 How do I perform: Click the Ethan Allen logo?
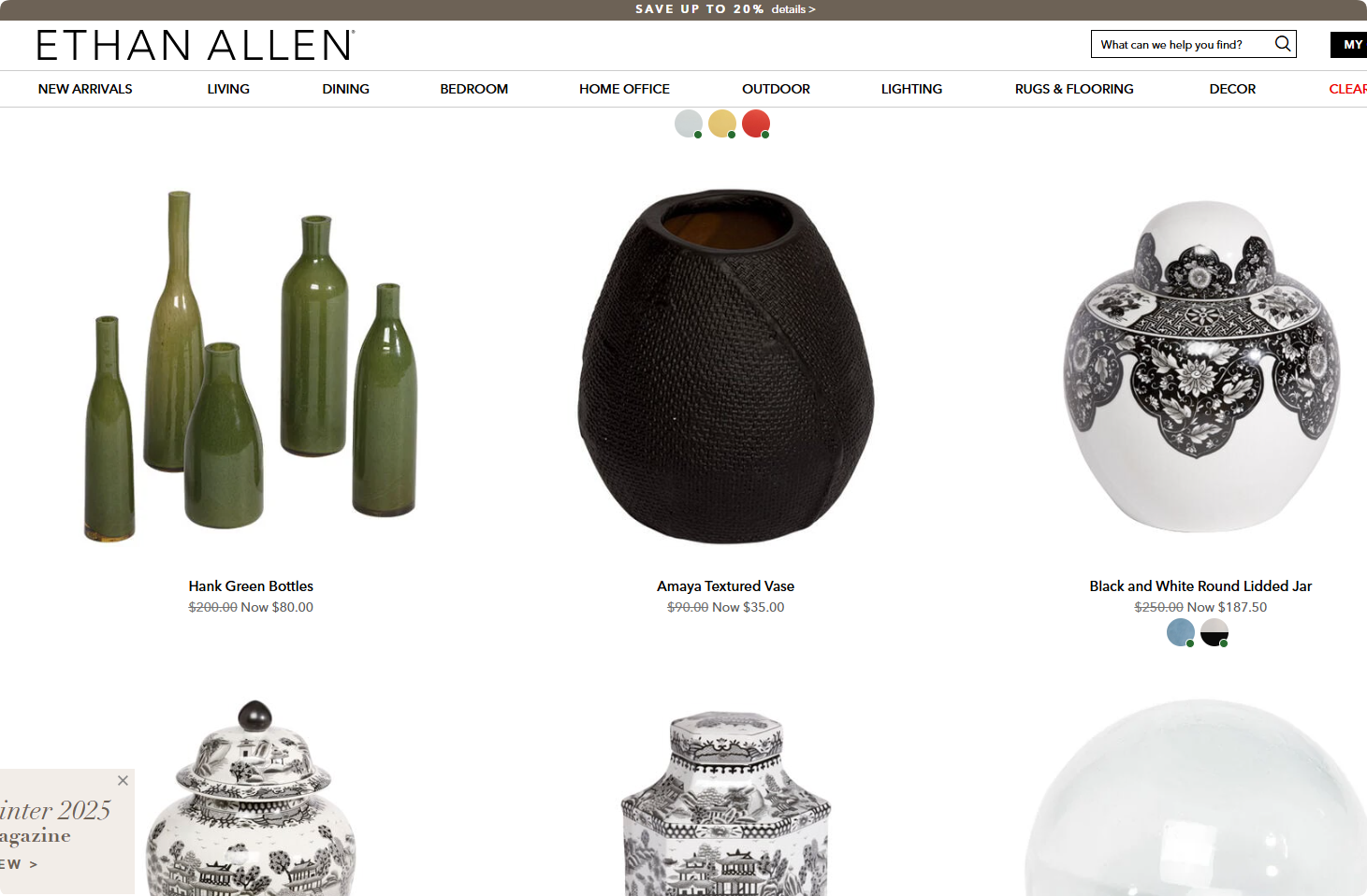[196, 45]
